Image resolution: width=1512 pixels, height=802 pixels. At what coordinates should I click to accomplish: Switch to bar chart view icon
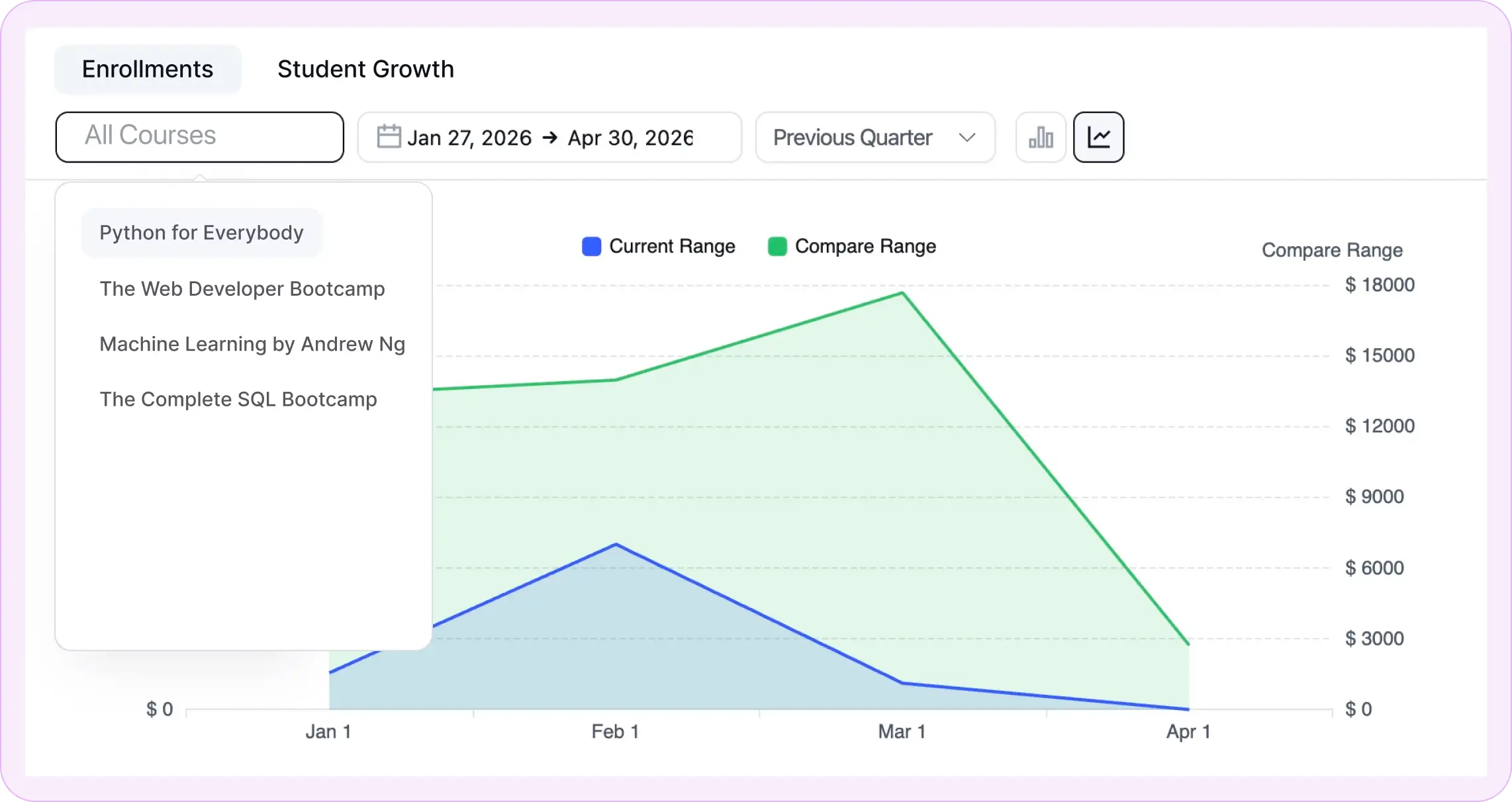[1041, 137]
